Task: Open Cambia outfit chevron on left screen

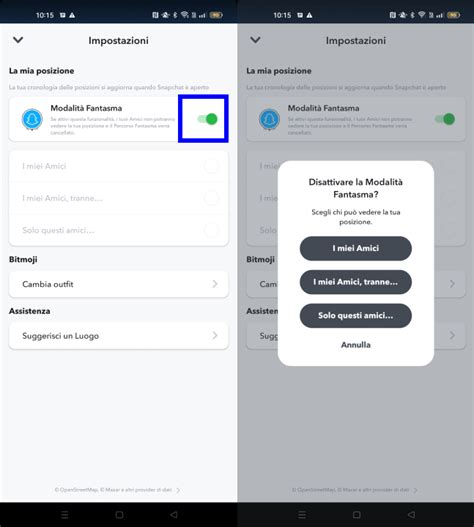Action: tap(215, 284)
